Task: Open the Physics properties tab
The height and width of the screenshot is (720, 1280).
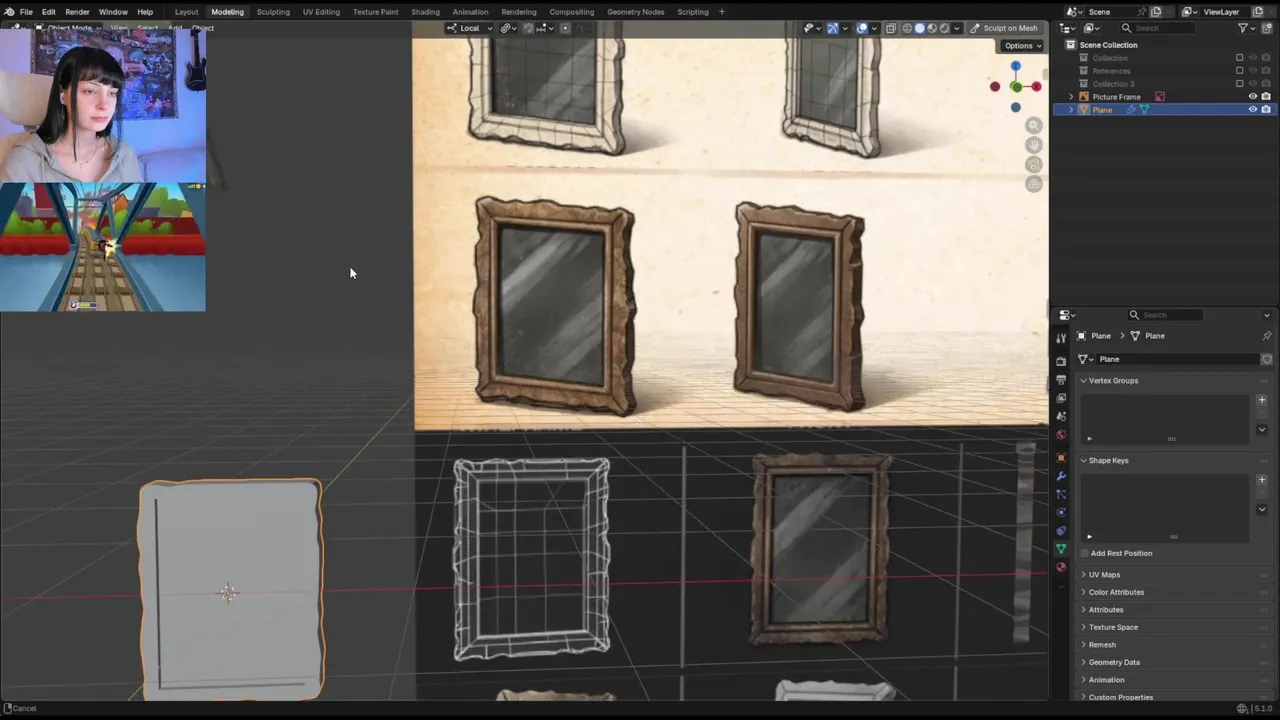Action: click(x=1061, y=512)
